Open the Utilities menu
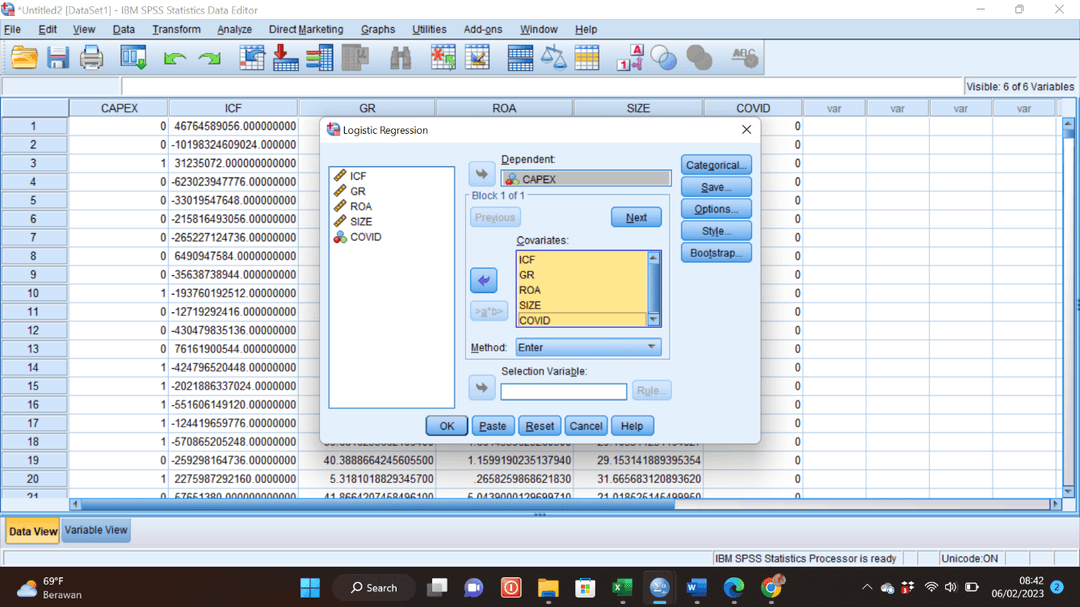The image size is (1080, 607). pyautogui.click(x=429, y=30)
